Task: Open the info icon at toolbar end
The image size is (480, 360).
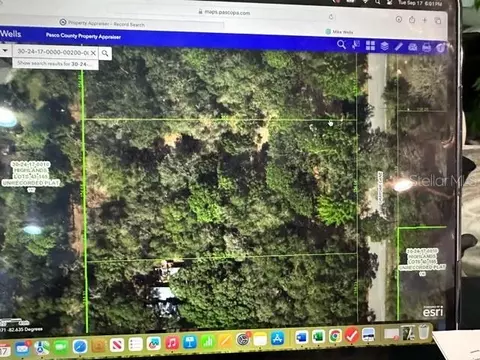Action: click(441, 48)
